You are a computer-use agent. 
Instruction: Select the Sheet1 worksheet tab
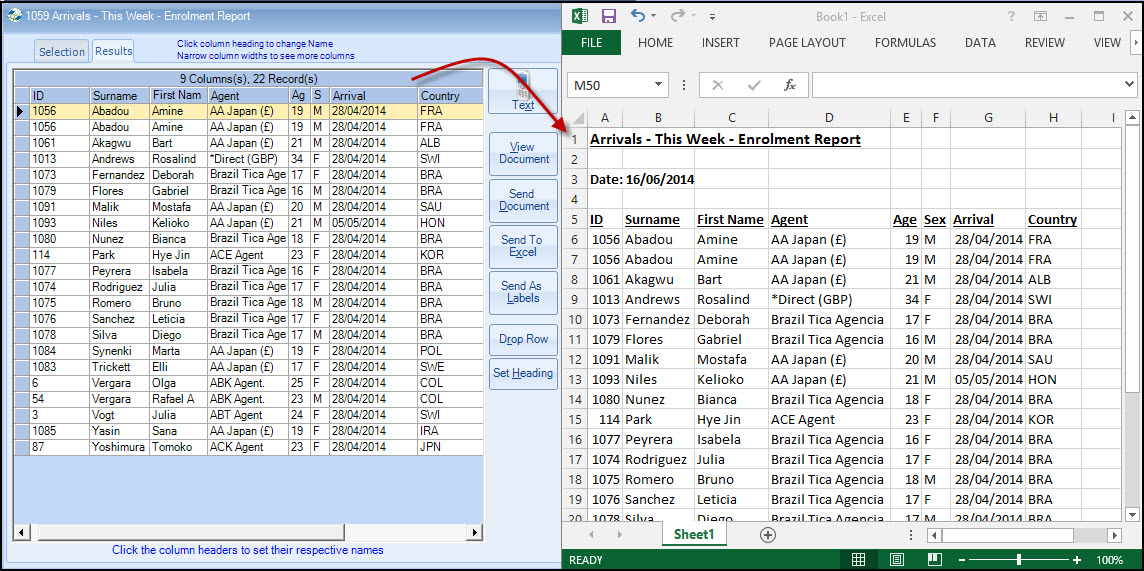coord(693,535)
